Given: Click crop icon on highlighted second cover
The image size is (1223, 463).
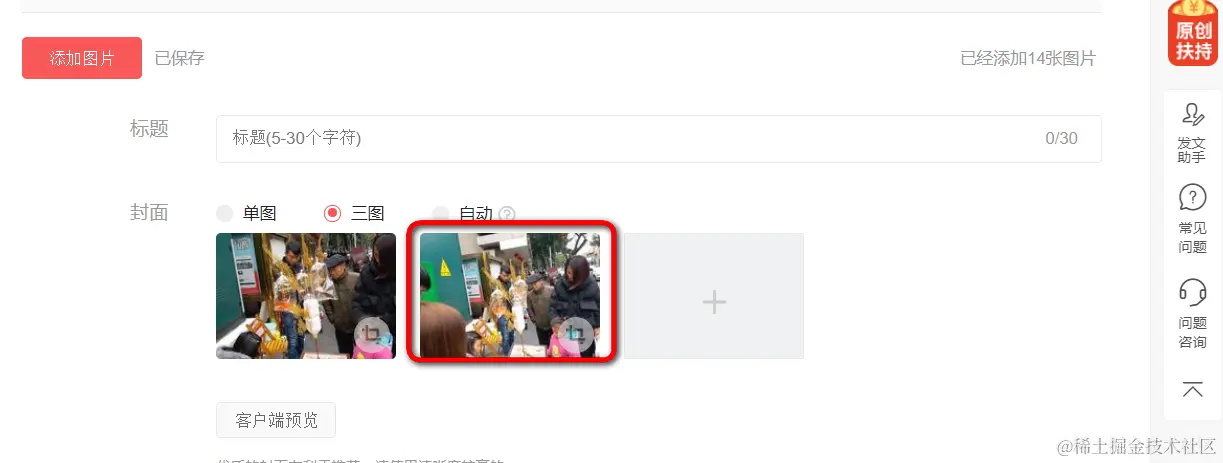Looking at the screenshot, I should 575,334.
